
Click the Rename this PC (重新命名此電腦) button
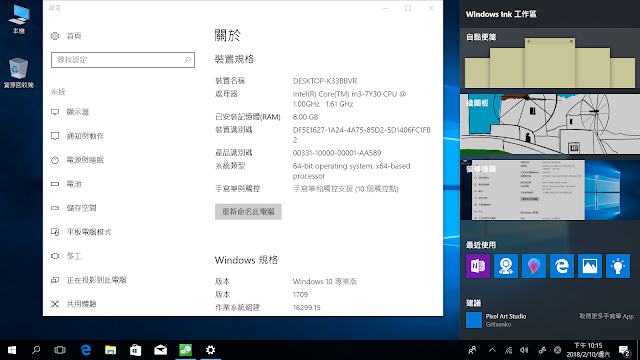(248, 212)
